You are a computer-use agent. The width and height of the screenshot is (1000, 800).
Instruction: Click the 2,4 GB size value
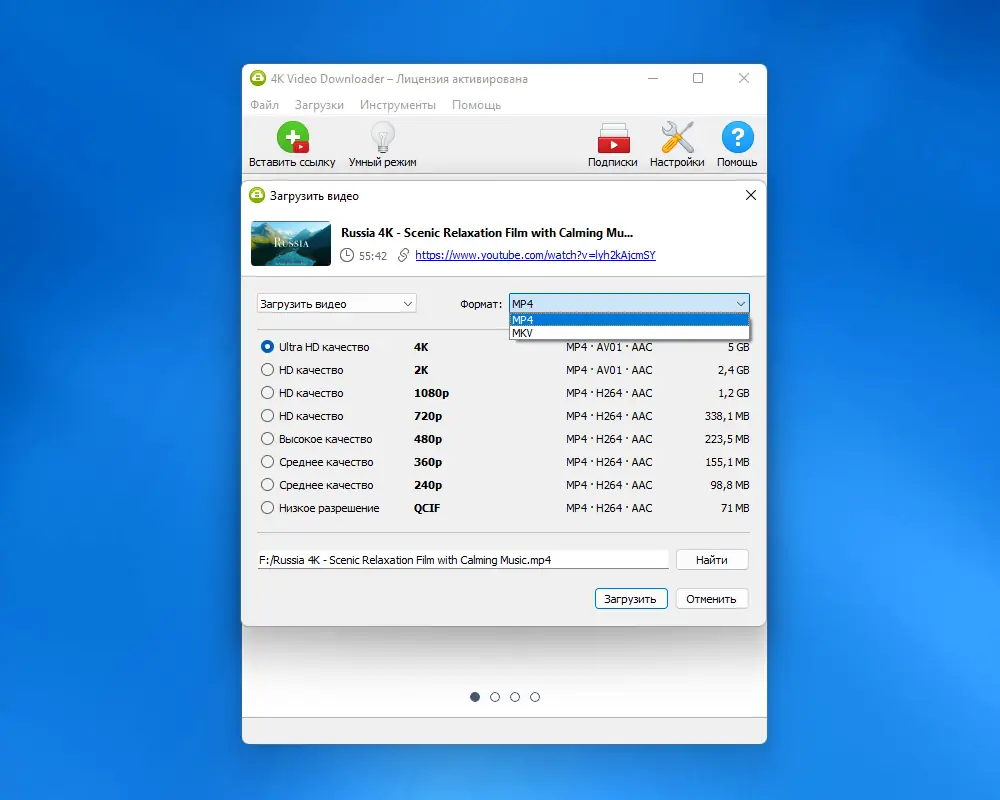pos(733,370)
